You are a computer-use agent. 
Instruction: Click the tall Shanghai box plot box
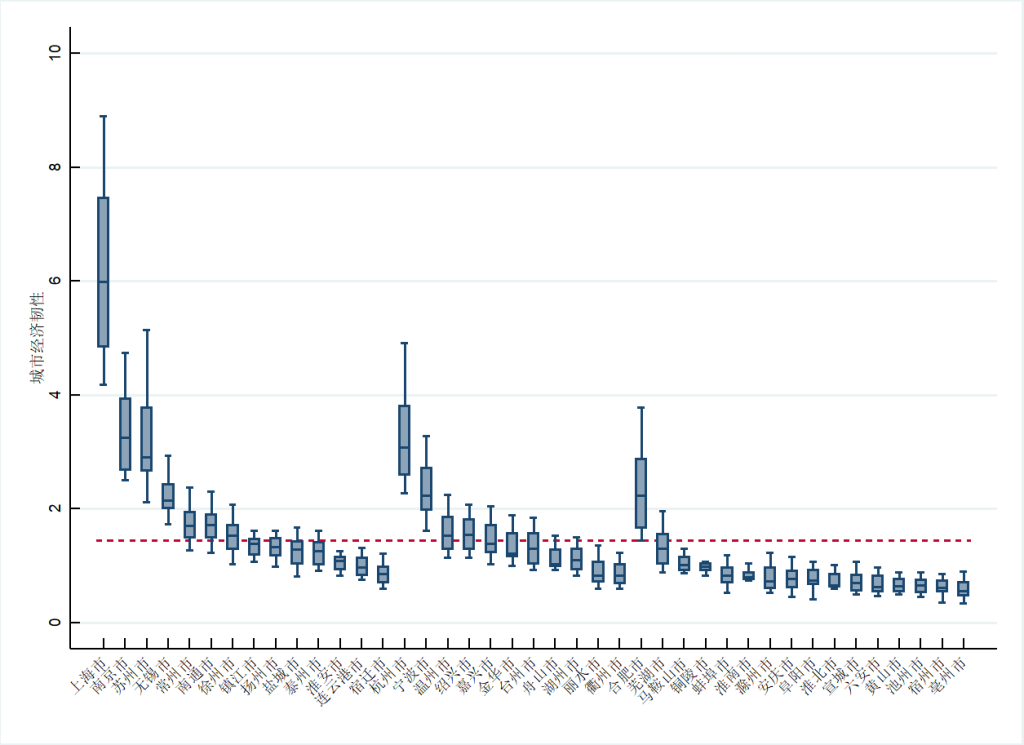[103, 272]
